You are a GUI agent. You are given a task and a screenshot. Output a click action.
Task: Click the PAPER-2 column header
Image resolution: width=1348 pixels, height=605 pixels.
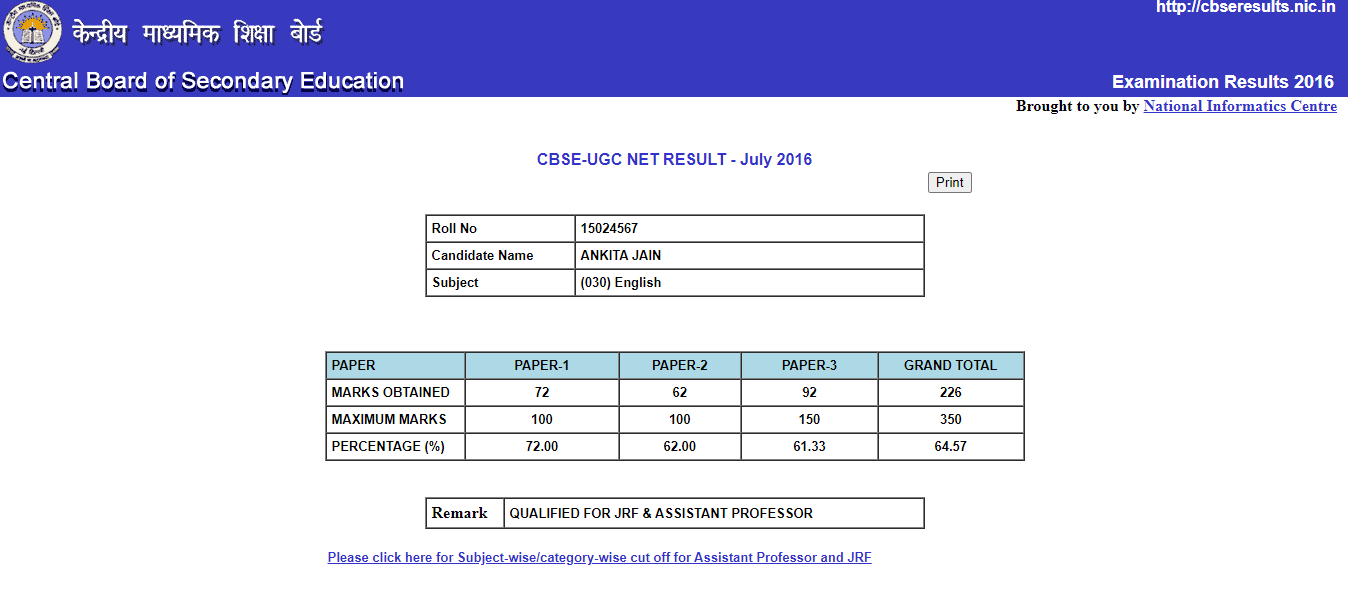[680, 366]
